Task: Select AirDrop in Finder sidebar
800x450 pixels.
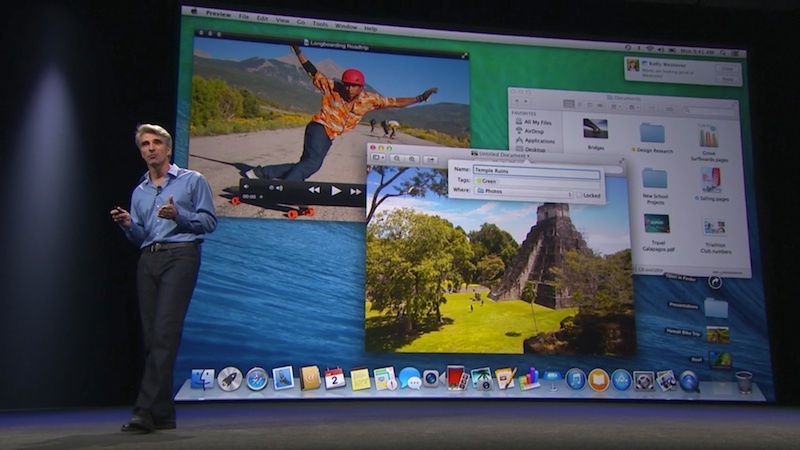Action: point(531,131)
